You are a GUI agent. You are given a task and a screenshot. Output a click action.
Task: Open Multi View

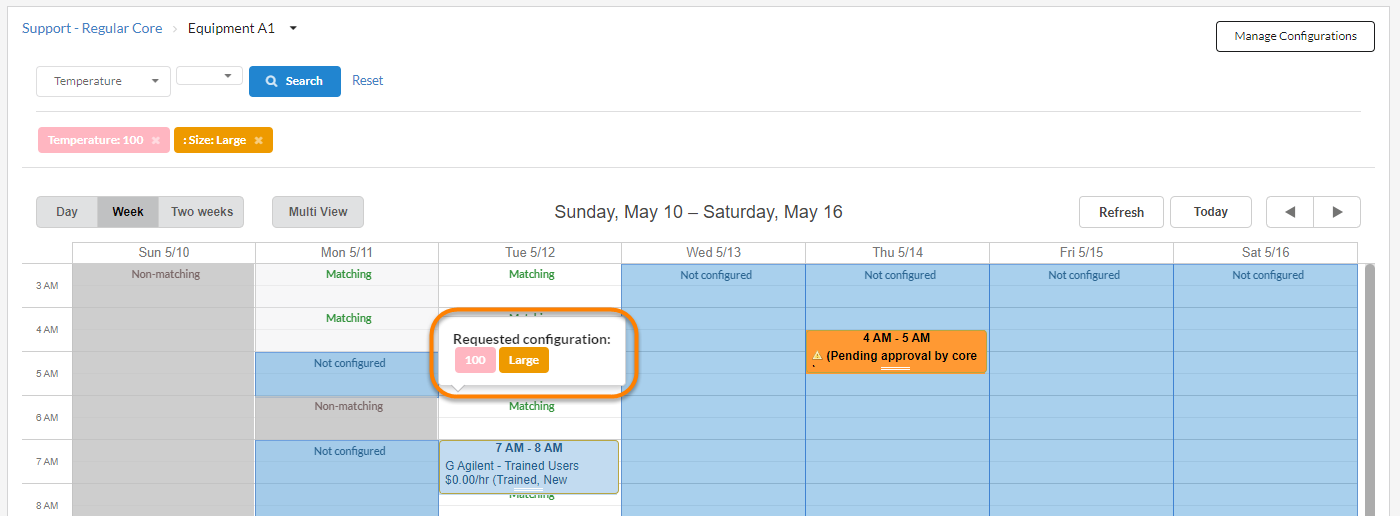point(318,212)
